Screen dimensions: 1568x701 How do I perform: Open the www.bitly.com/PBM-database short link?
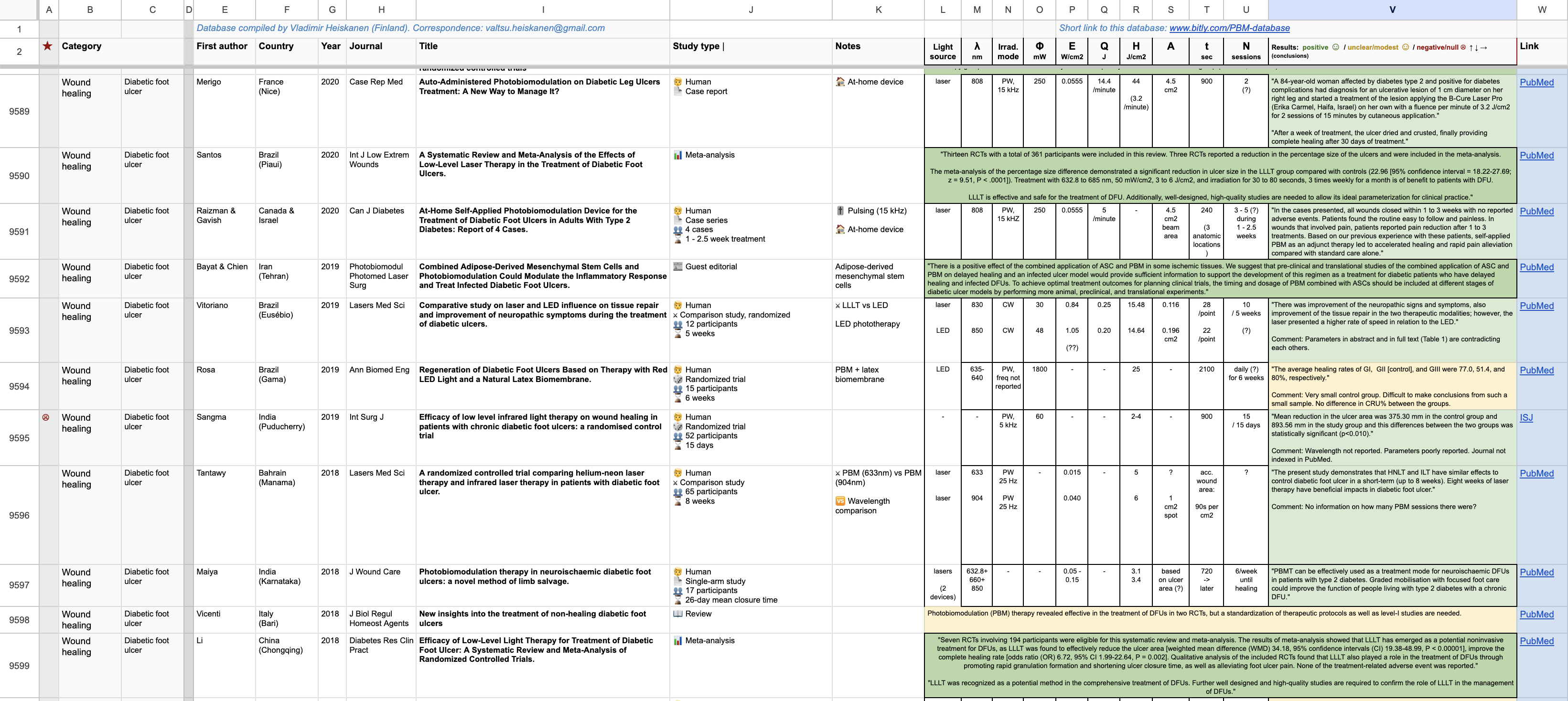1230,28
